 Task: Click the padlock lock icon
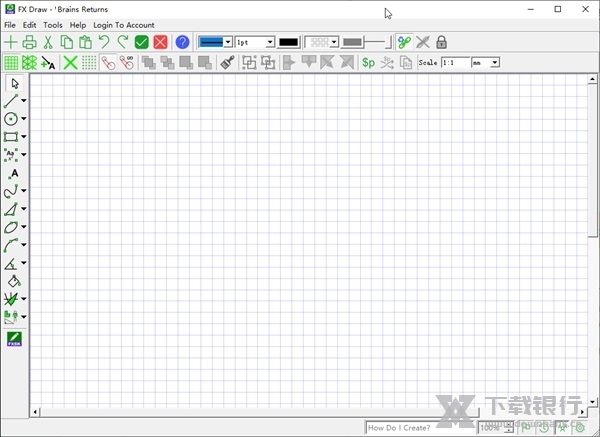(x=441, y=42)
